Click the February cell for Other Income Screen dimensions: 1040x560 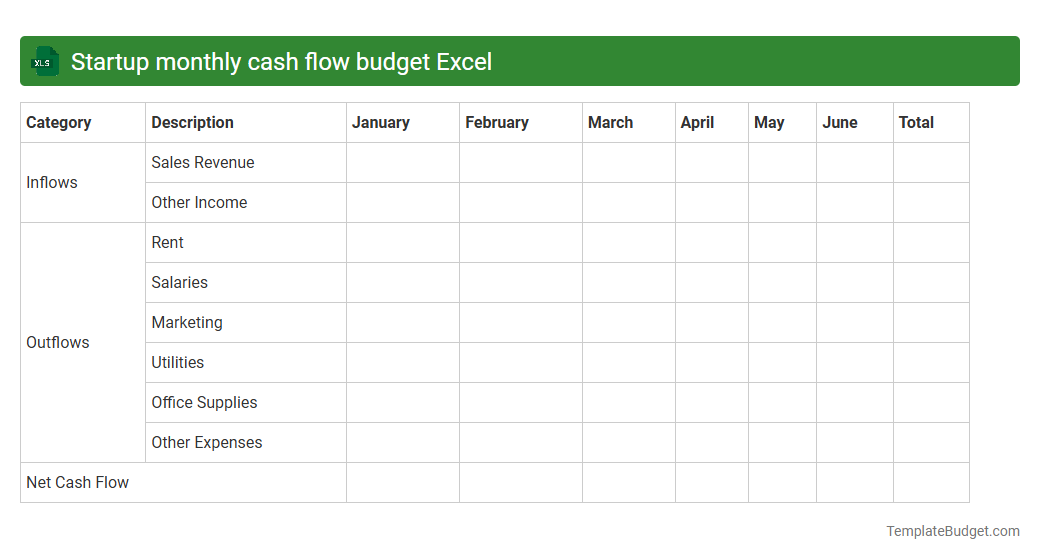coord(521,202)
